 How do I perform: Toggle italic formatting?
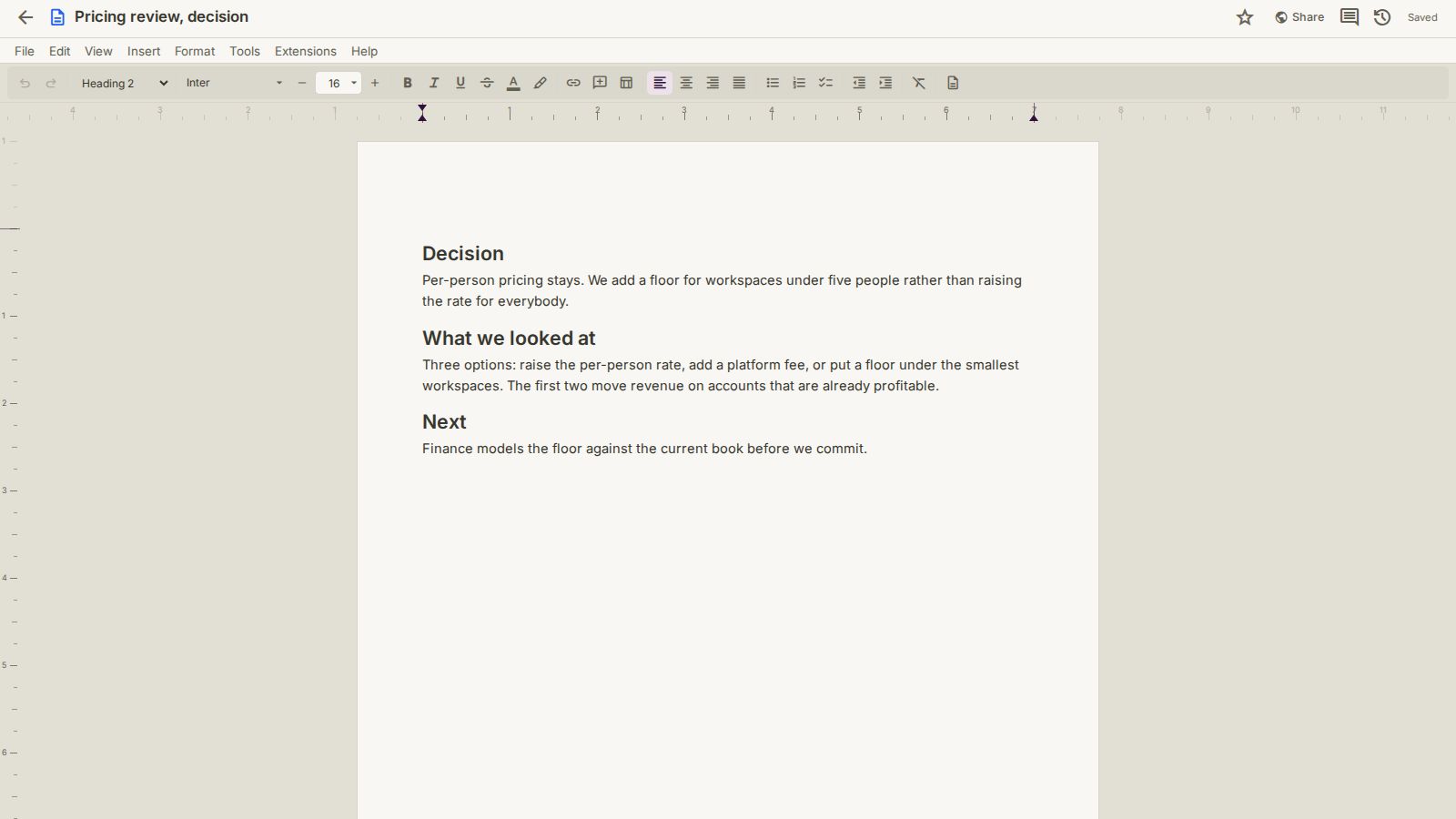[434, 83]
